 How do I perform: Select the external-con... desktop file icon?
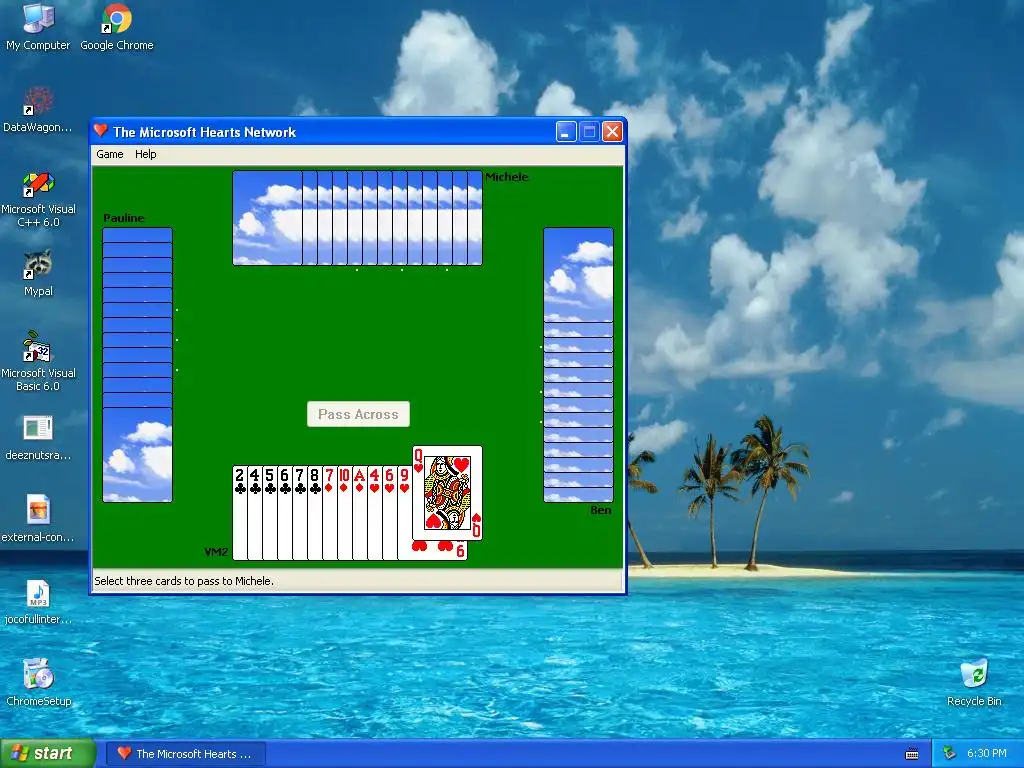38,519
